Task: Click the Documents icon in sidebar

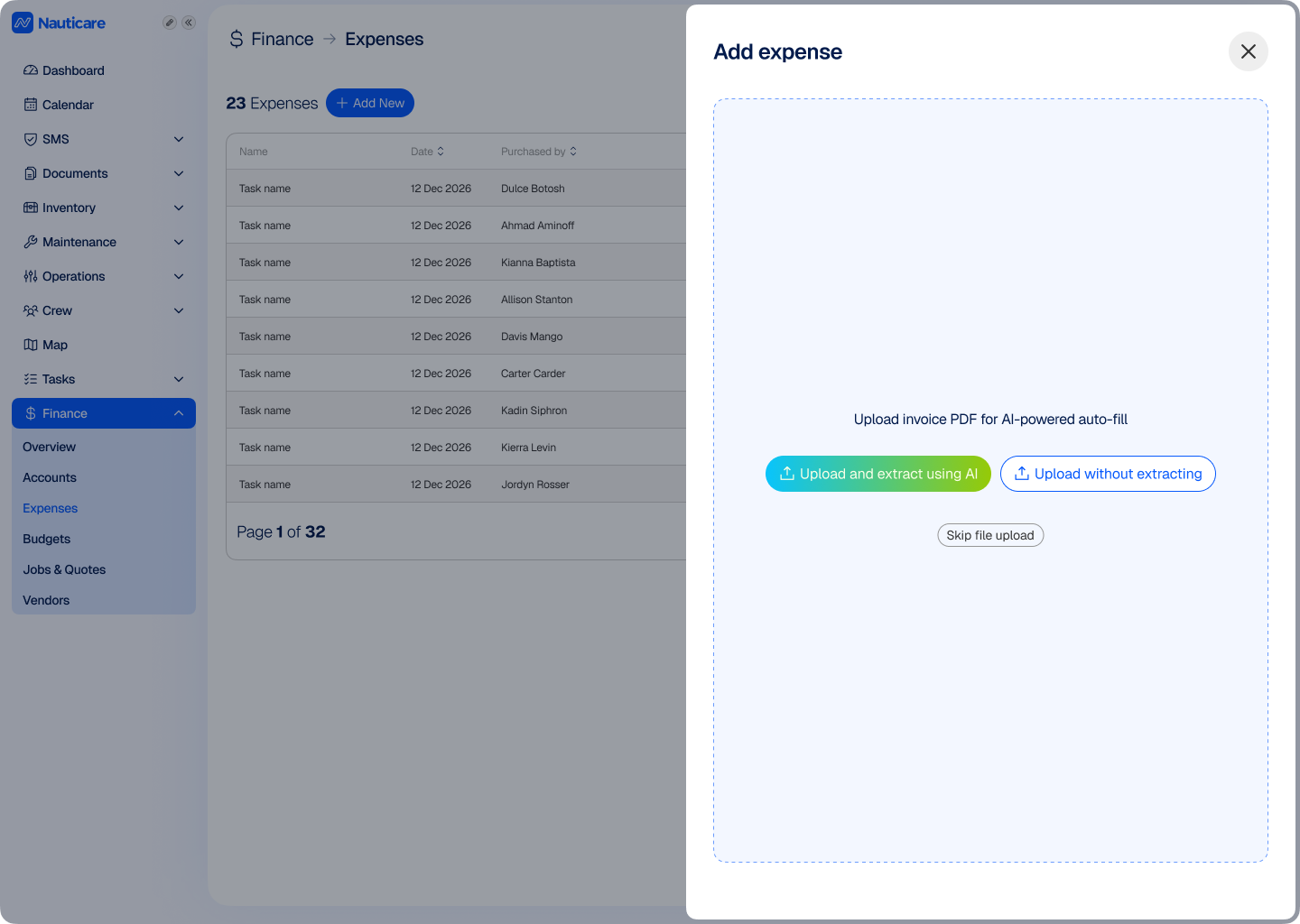Action: coord(31,173)
